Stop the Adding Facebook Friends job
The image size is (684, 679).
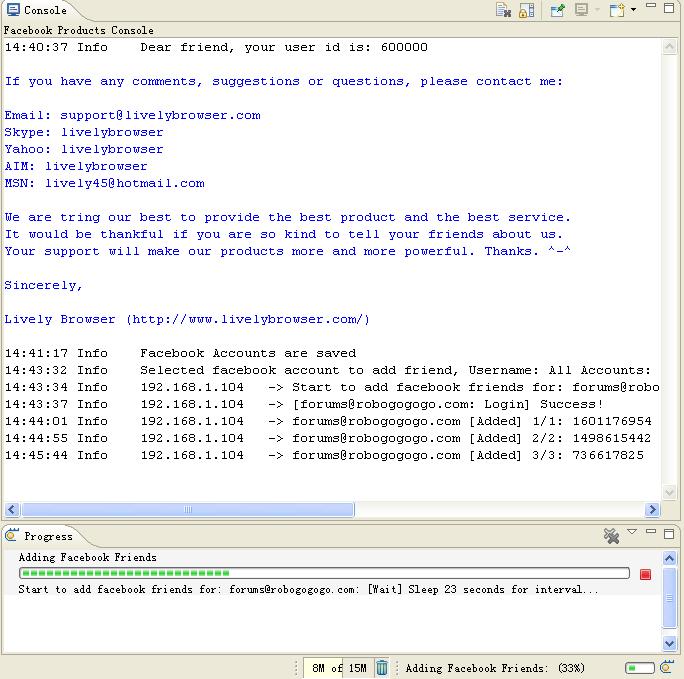(x=645, y=574)
